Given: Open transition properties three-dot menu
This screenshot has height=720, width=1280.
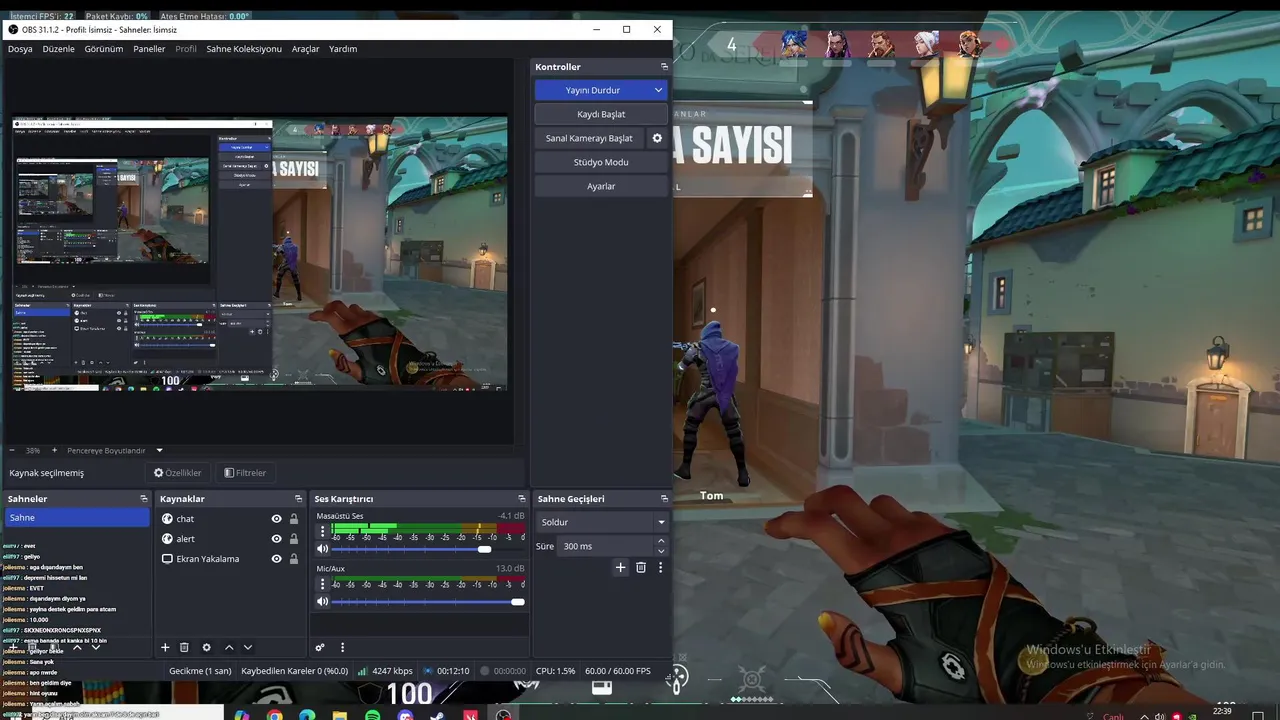Looking at the screenshot, I should tap(660, 567).
